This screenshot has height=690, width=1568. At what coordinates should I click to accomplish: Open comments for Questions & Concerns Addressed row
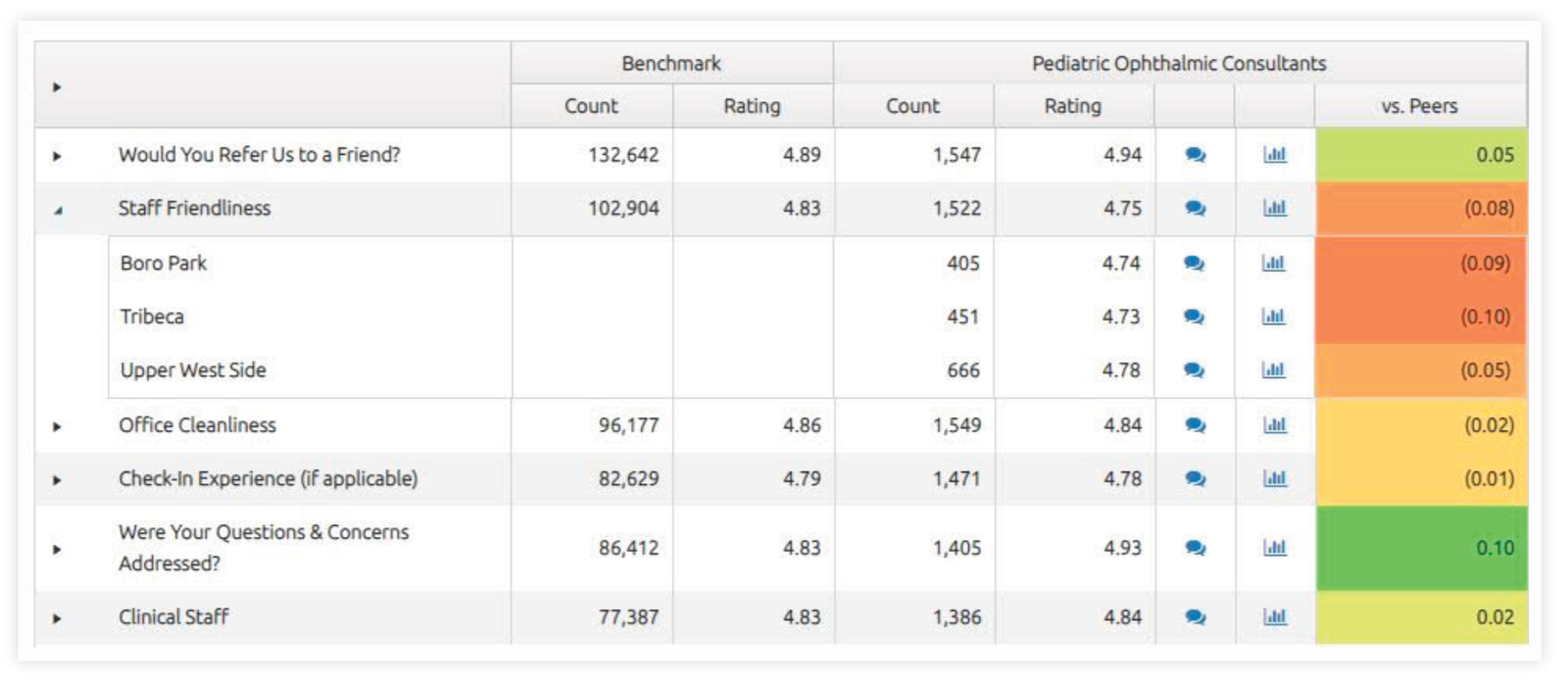[x=1195, y=548]
